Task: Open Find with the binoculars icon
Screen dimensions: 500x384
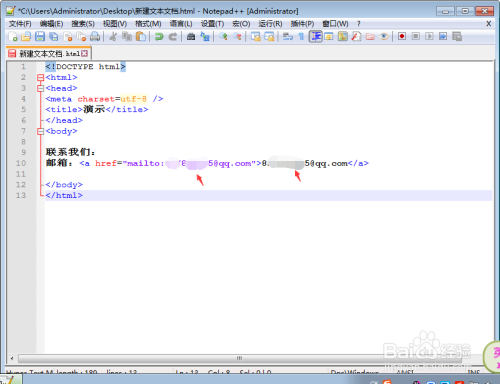Action: click(x=191, y=36)
